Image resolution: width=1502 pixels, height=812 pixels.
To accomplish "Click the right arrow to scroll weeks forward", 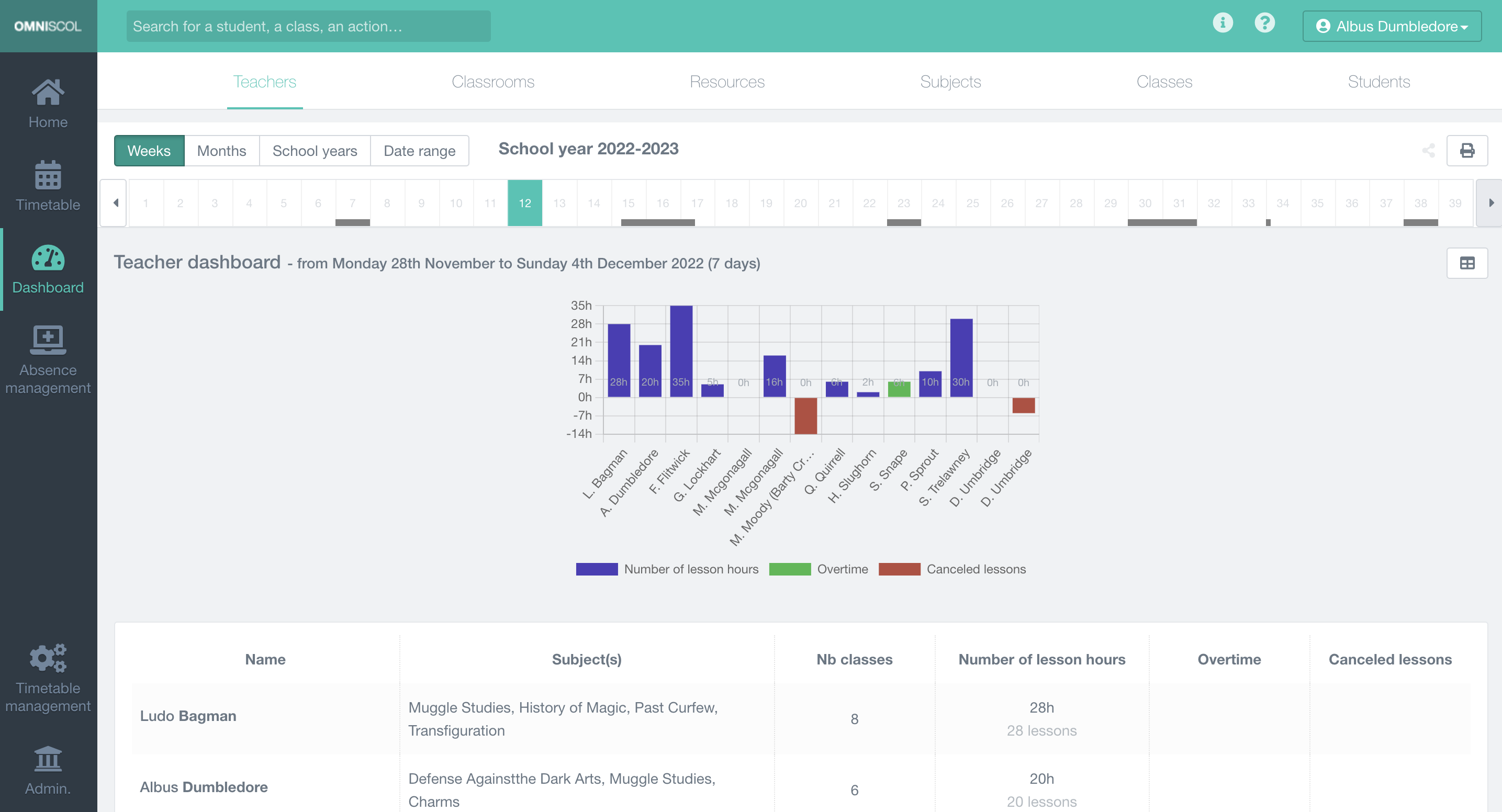I will pos(1491,202).
